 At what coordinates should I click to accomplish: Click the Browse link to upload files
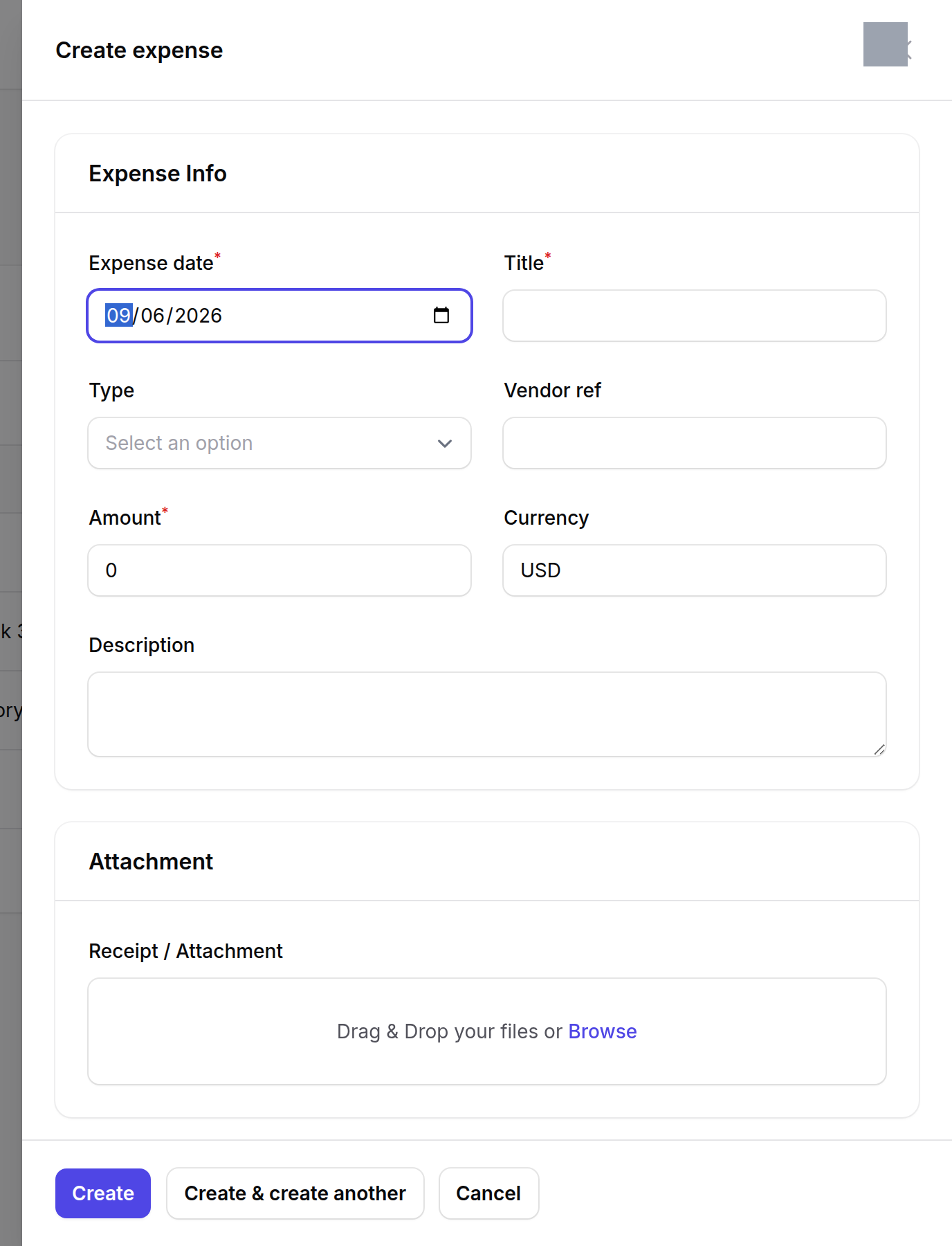[x=603, y=1031]
